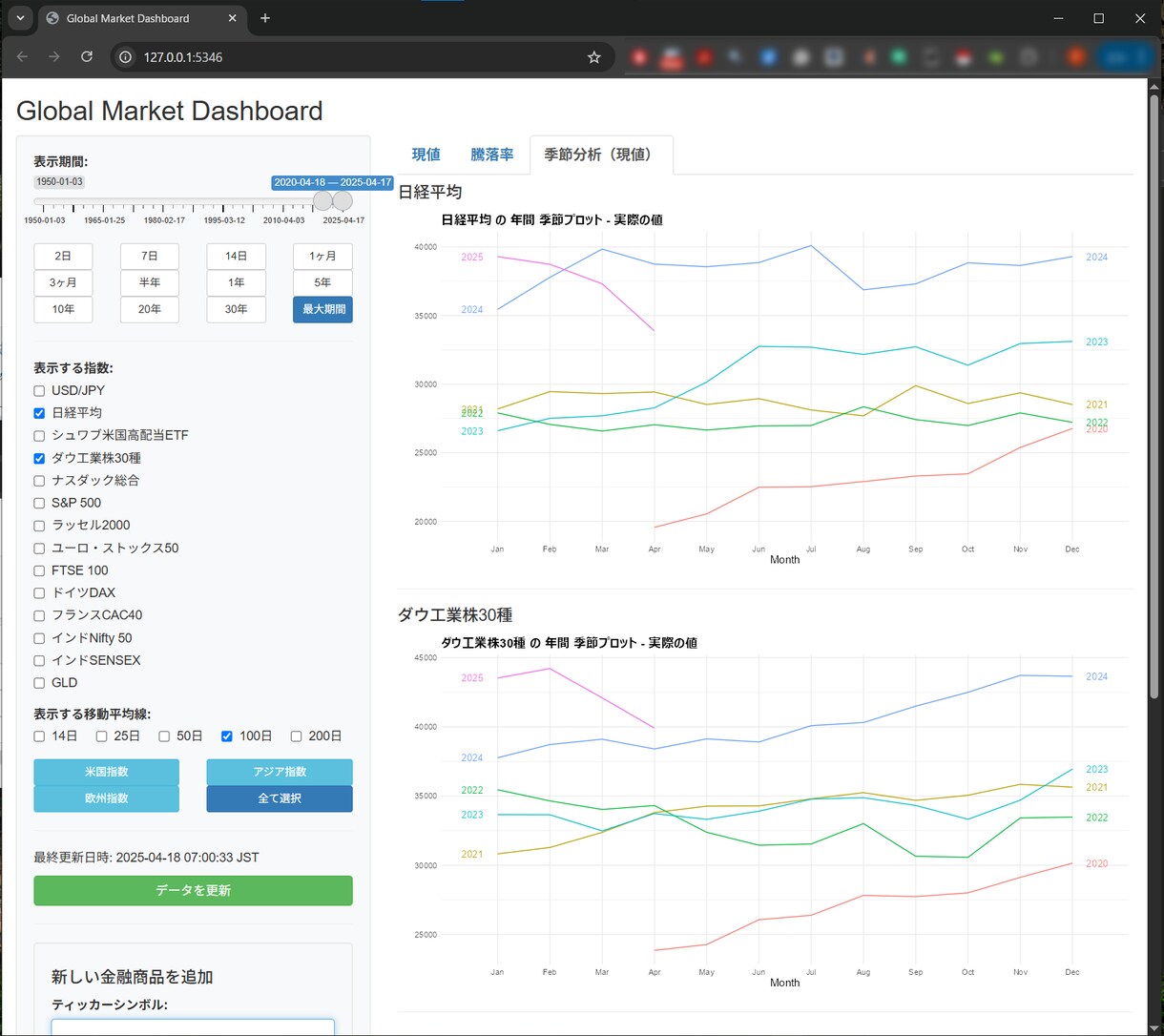Reload the page with the refresh icon

[87, 57]
